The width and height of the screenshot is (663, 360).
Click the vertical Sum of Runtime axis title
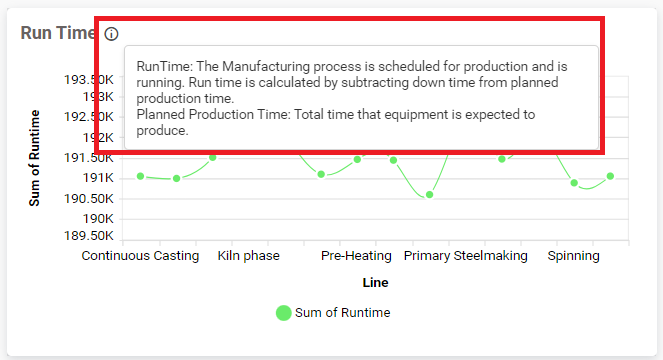tap(34, 158)
